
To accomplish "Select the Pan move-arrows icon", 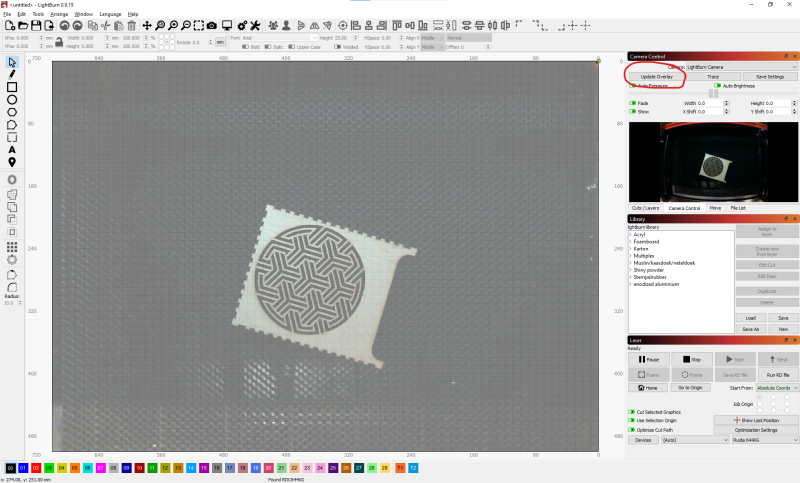I will click(x=147, y=26).
